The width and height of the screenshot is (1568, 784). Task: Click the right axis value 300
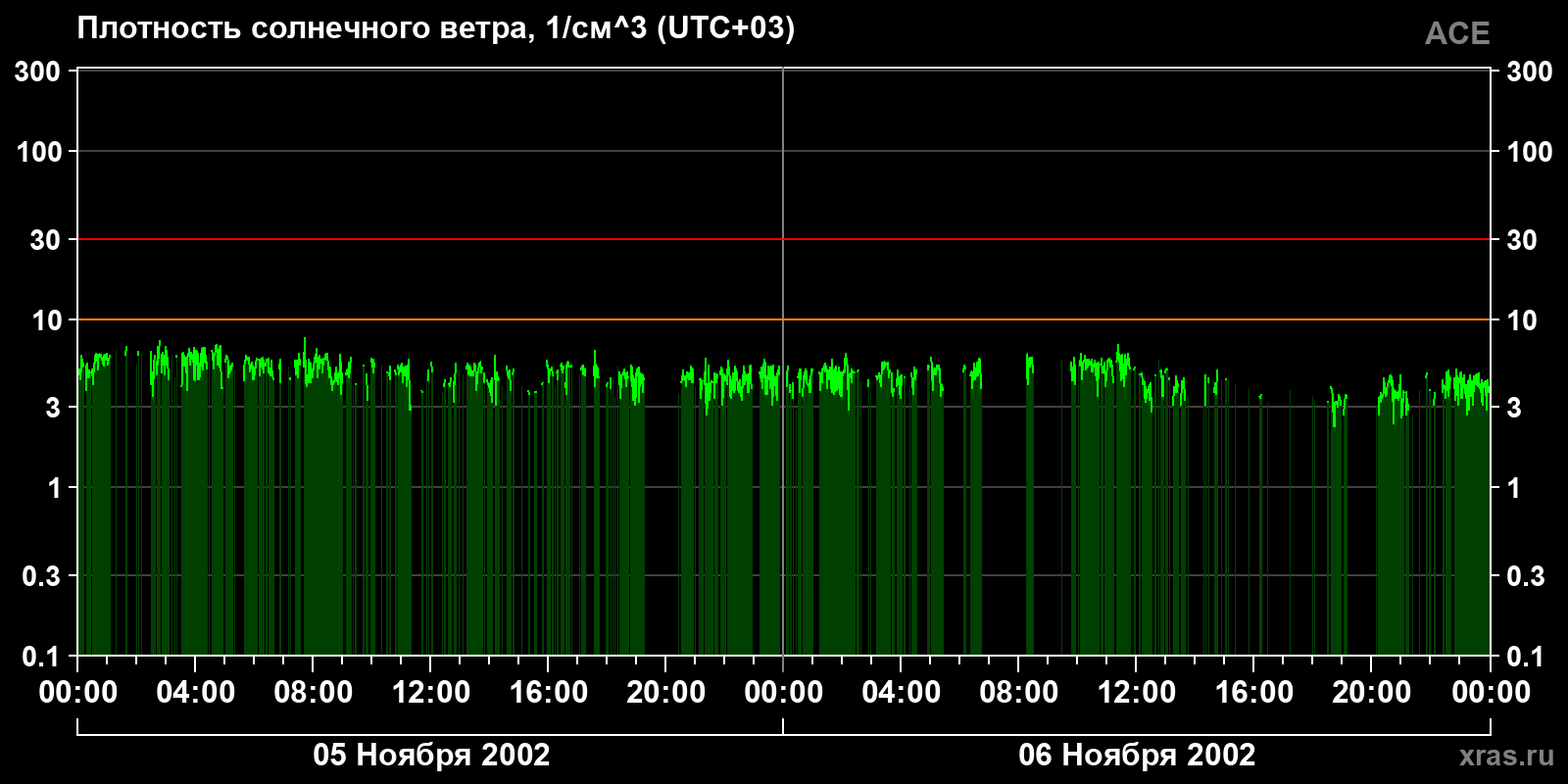[x=1530, y=71]
